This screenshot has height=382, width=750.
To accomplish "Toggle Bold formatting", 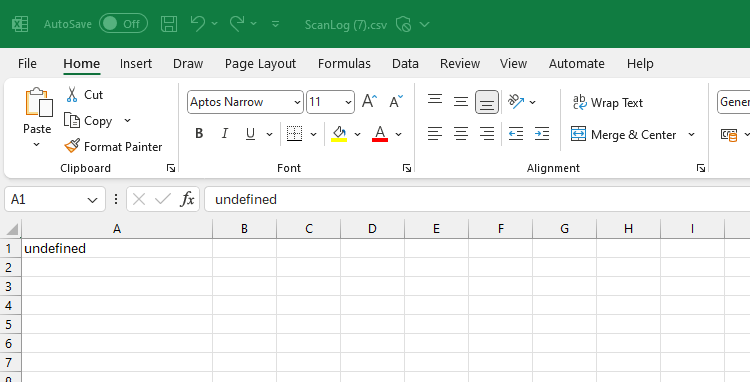I will (x=199, y=134).
